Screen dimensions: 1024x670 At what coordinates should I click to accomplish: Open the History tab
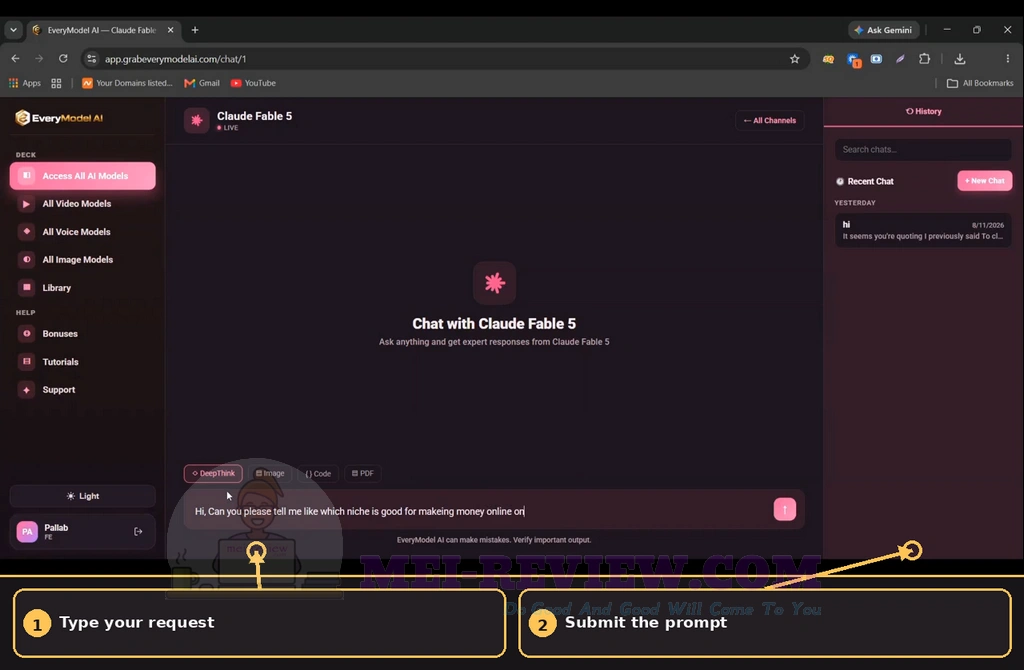click(x=923, y=112)
